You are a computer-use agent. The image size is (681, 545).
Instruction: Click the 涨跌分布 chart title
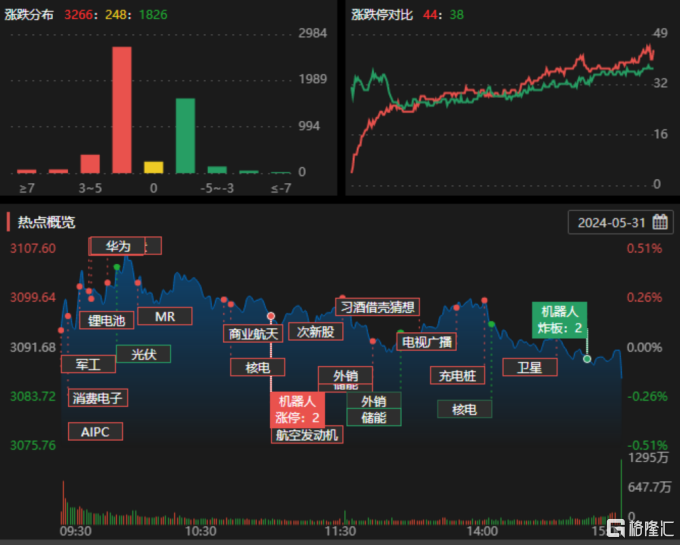click(x=29, y=14)
